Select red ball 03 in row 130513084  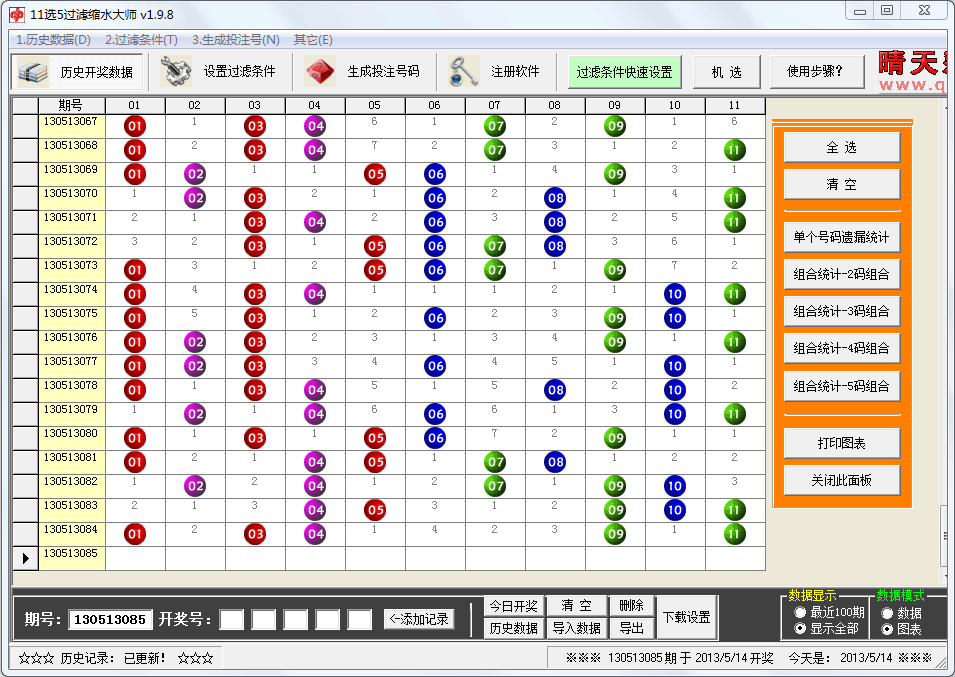[x=255, y=534]
